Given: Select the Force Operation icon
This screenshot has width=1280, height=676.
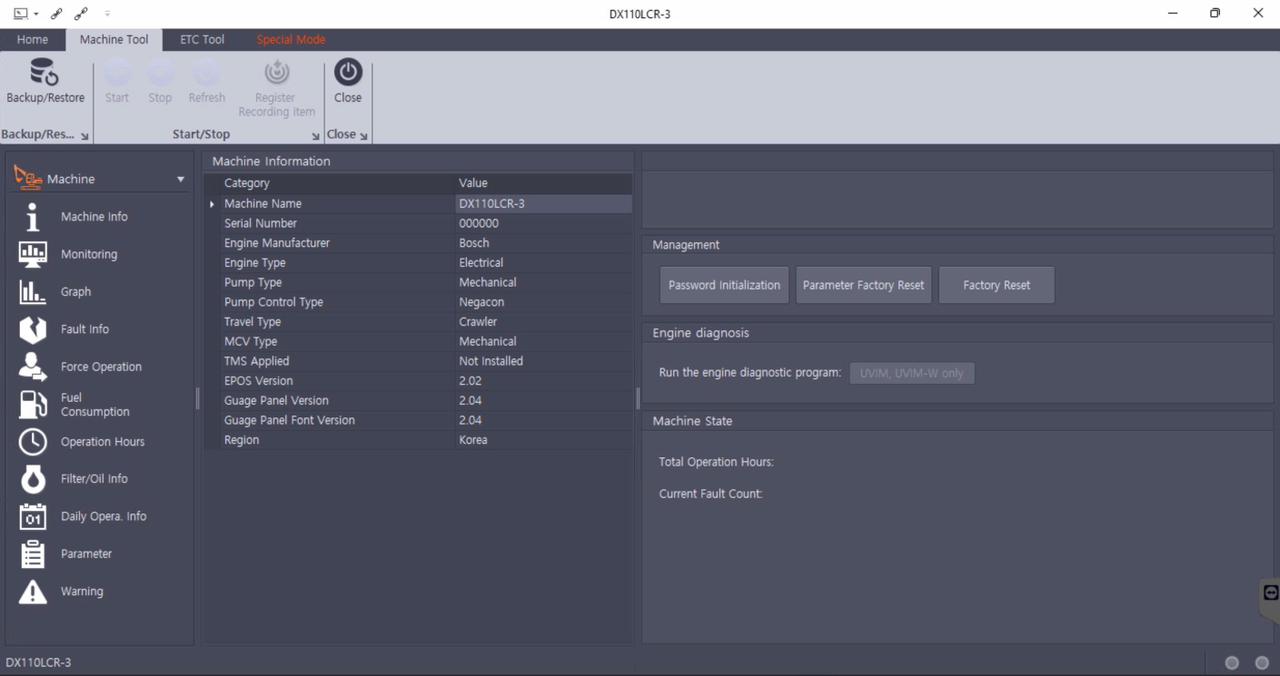Looking at the screenshot, I should click(33, 367).
